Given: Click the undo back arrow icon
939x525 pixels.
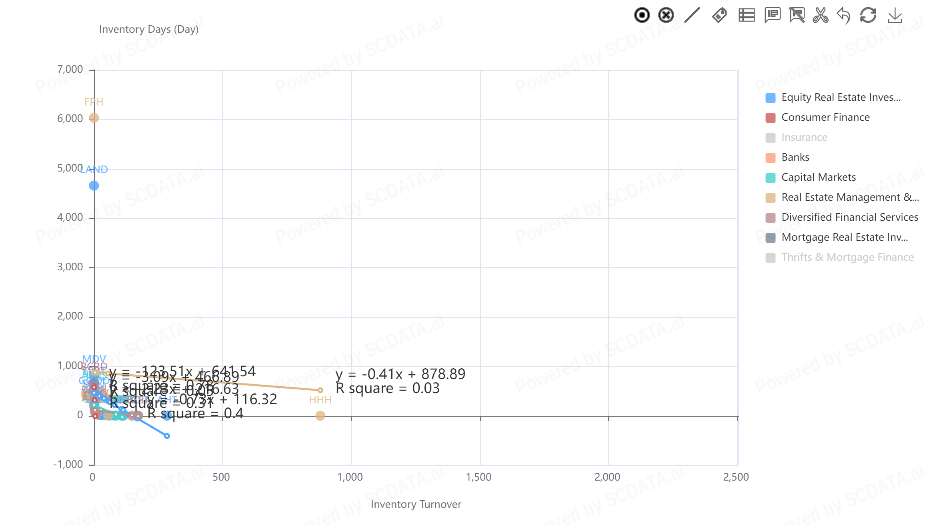Looking at the screenshot, I should [x=844, y=15].
